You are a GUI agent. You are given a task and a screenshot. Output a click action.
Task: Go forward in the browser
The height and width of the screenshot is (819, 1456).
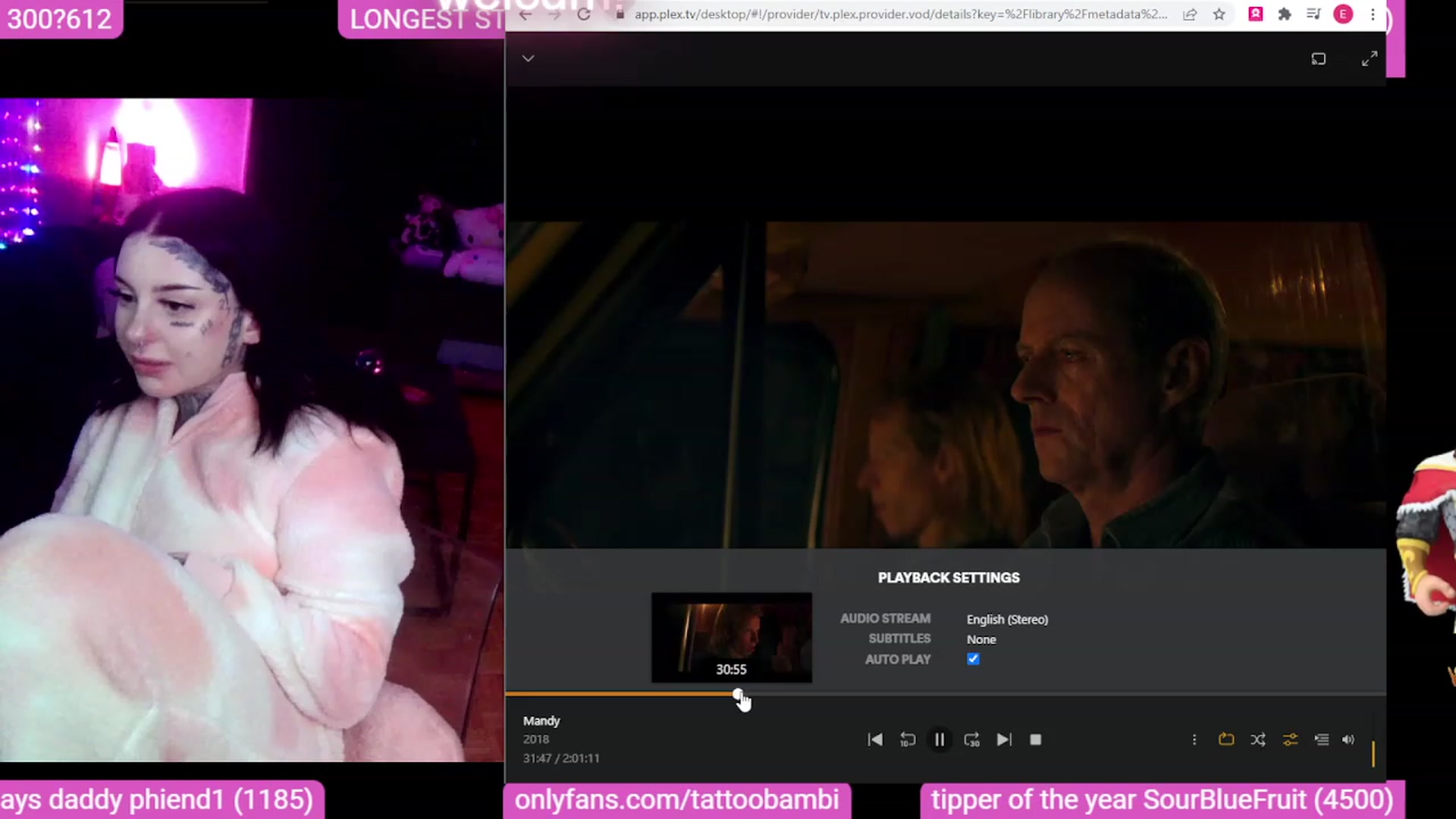[x=554, y=14]
